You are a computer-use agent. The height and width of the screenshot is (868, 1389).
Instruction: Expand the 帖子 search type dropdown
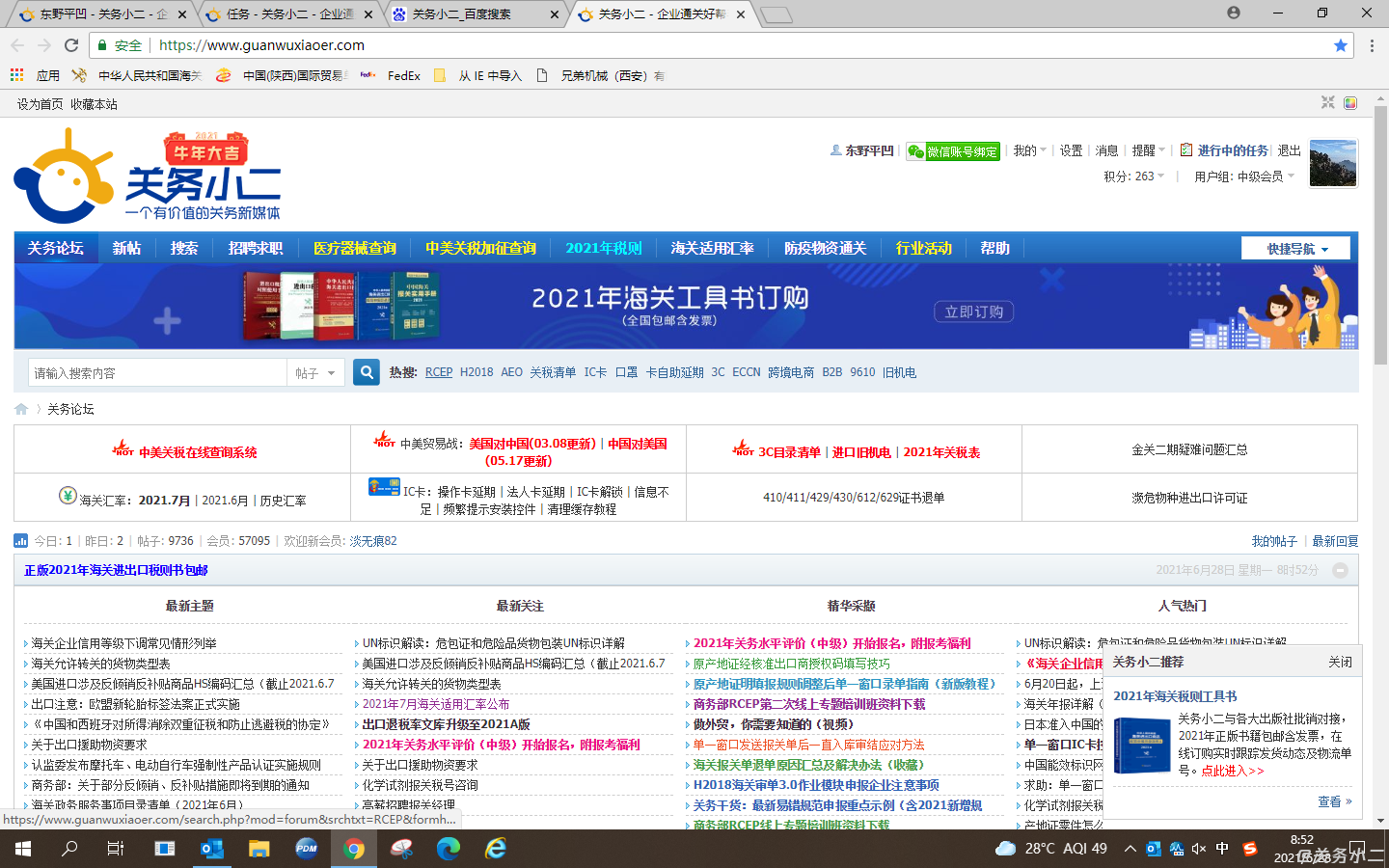click(x=315, y=372)
